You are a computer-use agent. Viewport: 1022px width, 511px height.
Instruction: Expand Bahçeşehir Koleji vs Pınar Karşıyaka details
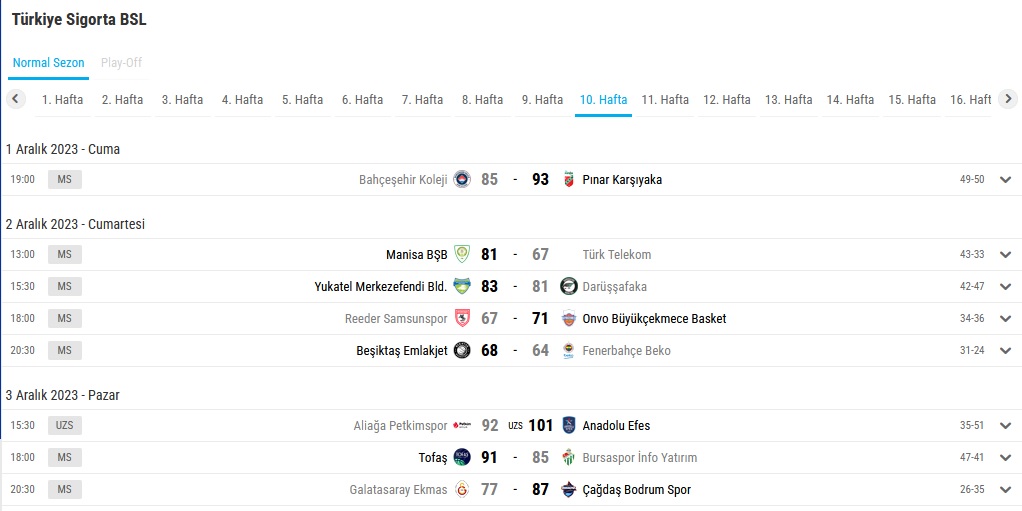point(1005,180)
